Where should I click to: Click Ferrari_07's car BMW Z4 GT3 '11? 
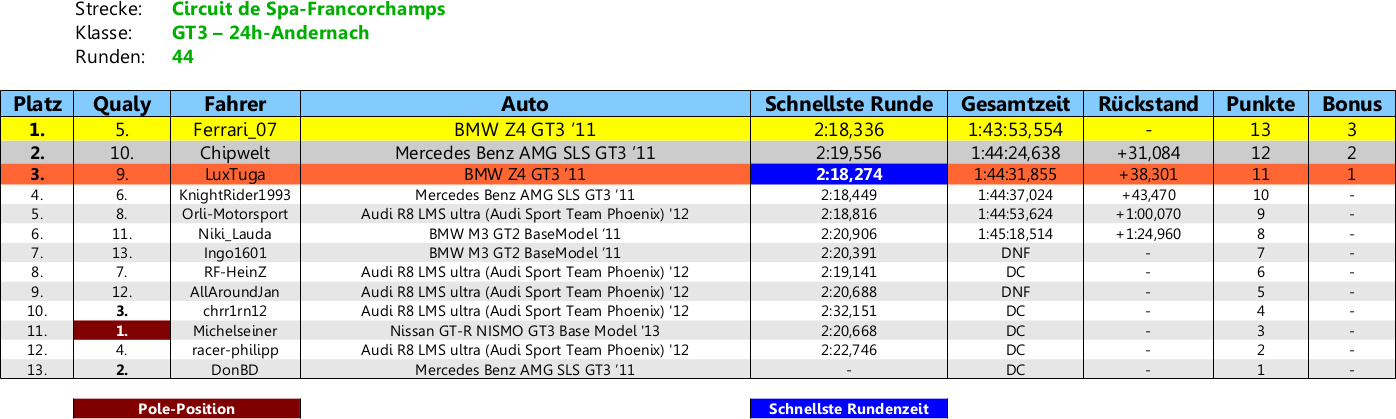(525, 129)
